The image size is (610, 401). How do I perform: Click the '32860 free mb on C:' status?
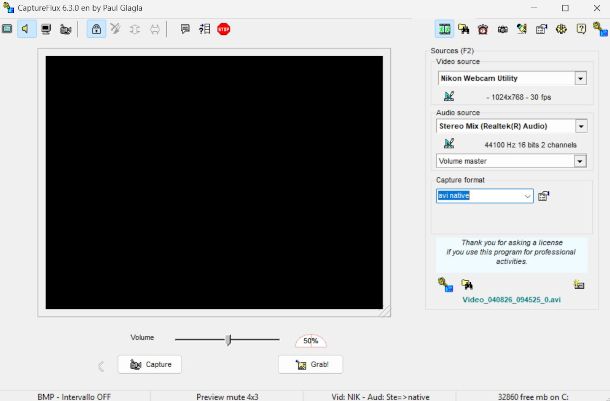coord(533,397)
